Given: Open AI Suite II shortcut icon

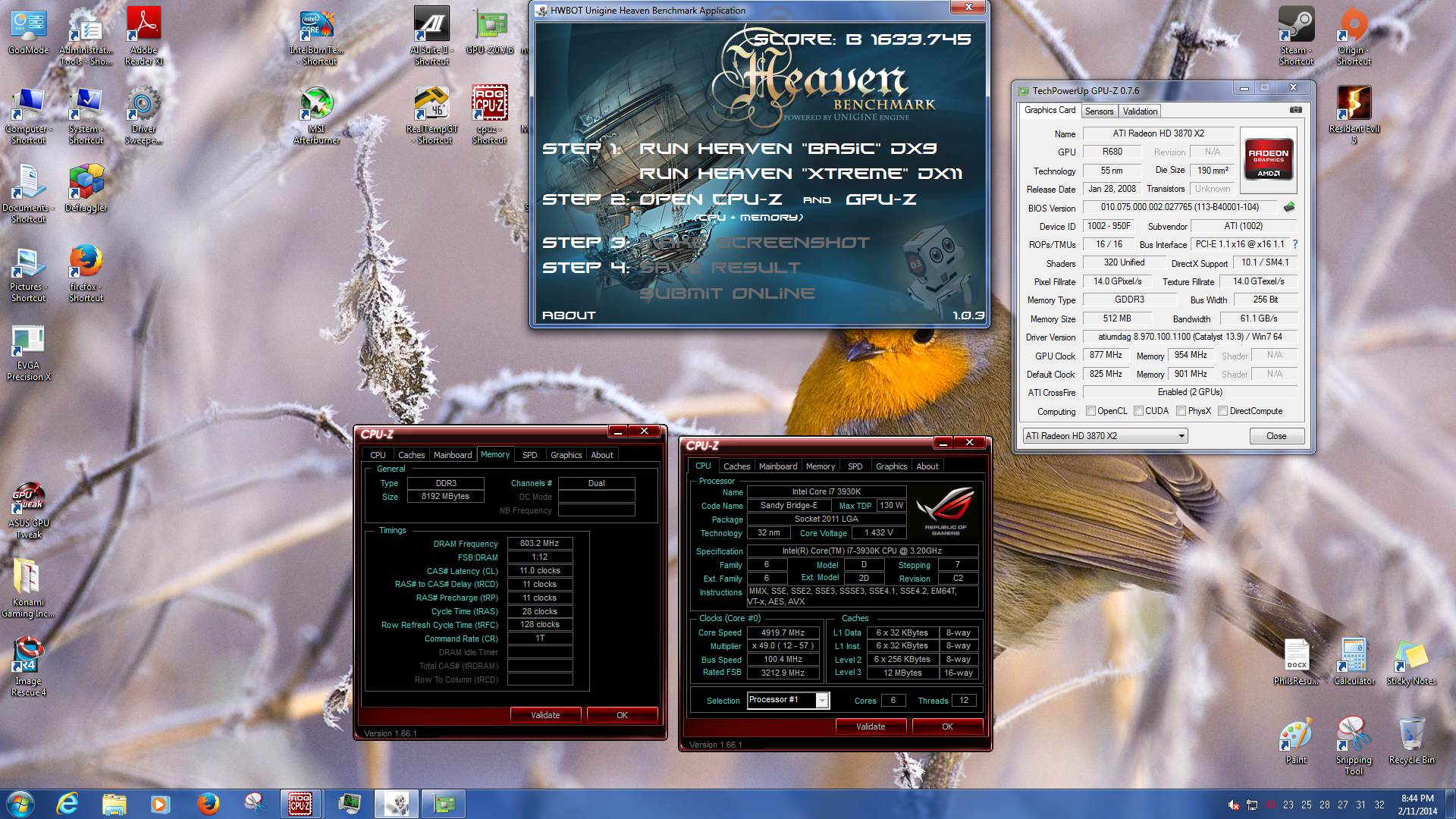Looking at the screenshot, I should pos(431,36).
